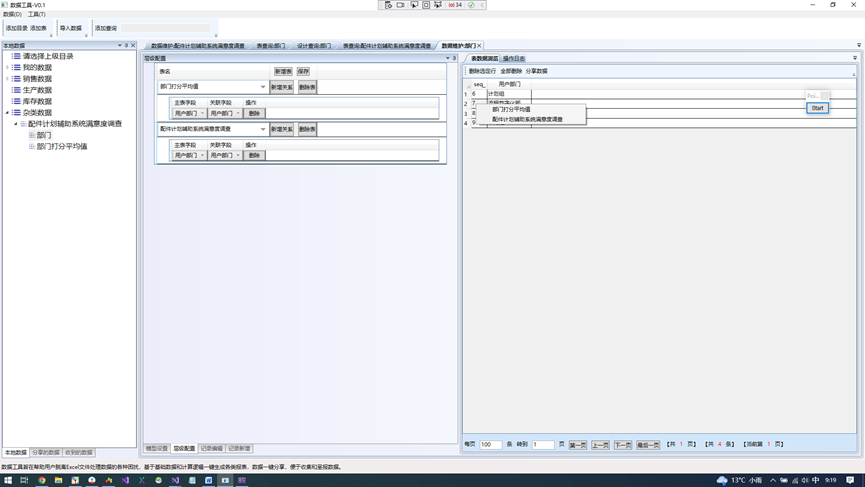Click the list icon beside 我的数据
The image size is (865, 487).
tap(17, 67)
